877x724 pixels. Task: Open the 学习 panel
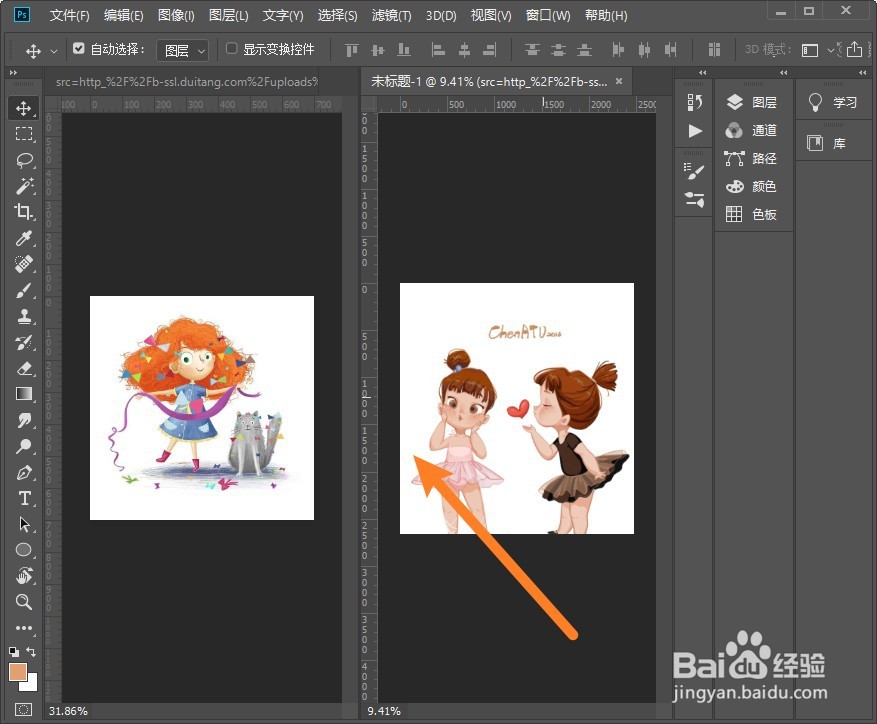833,102
